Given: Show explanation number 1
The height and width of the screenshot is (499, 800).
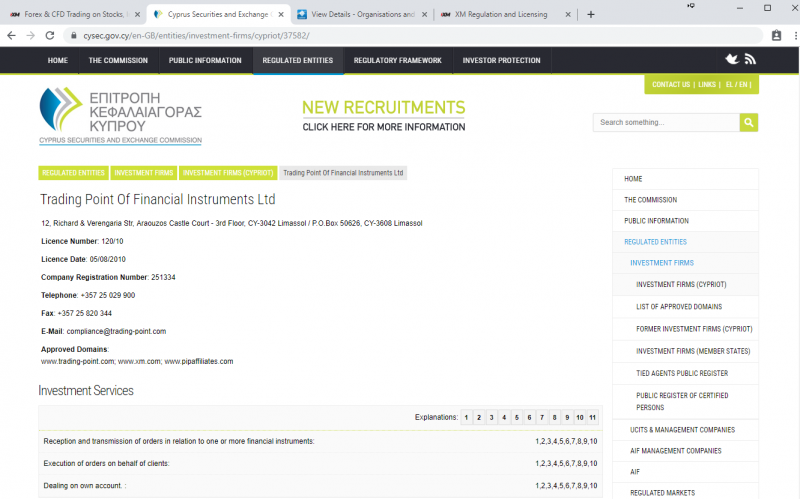Looking at the screenshot, I should point(466,417).
